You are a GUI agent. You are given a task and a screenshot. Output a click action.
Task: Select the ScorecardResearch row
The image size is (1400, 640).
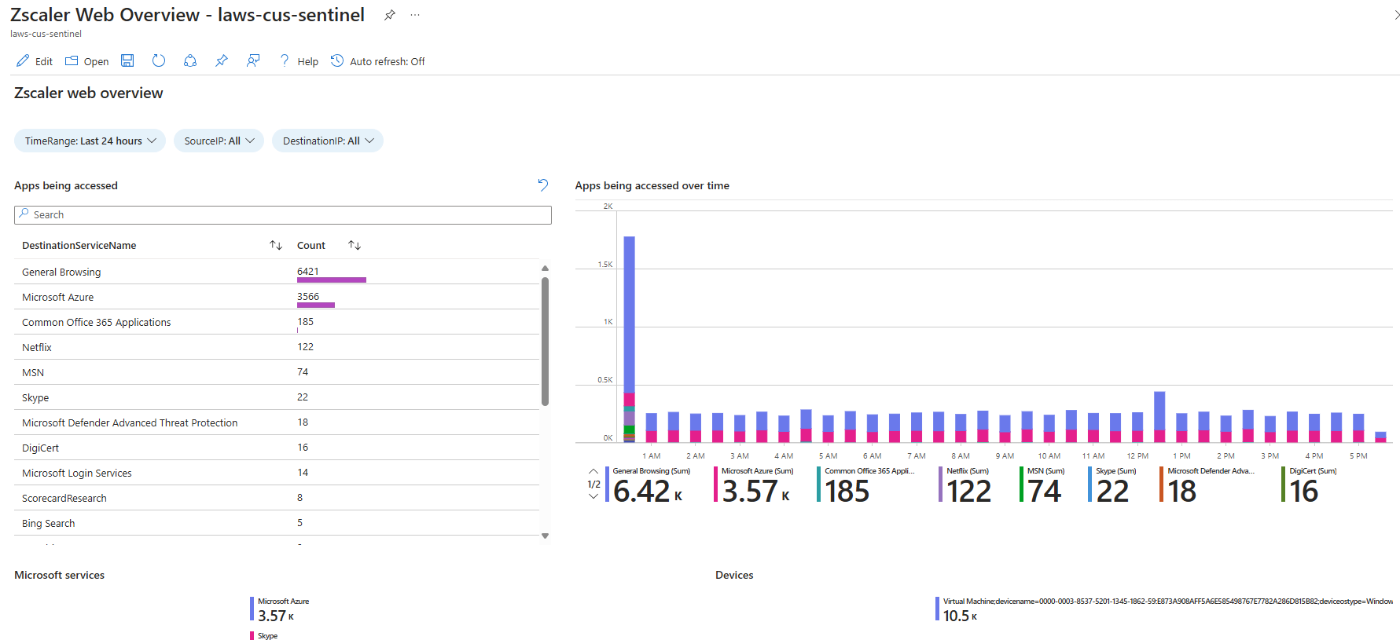pyautogui.click(x=276, y=498)
